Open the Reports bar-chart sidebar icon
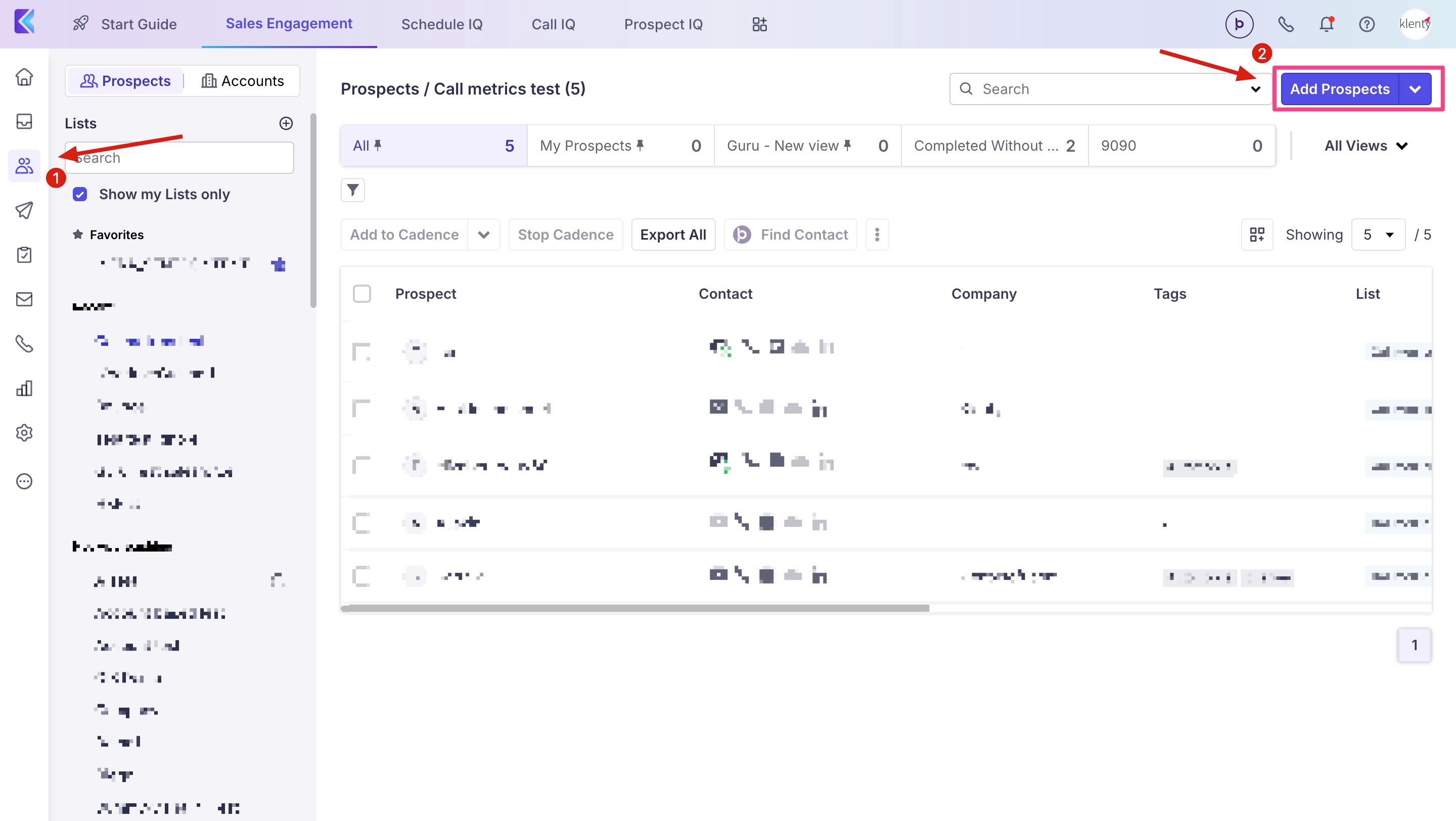 pos(24,388)
